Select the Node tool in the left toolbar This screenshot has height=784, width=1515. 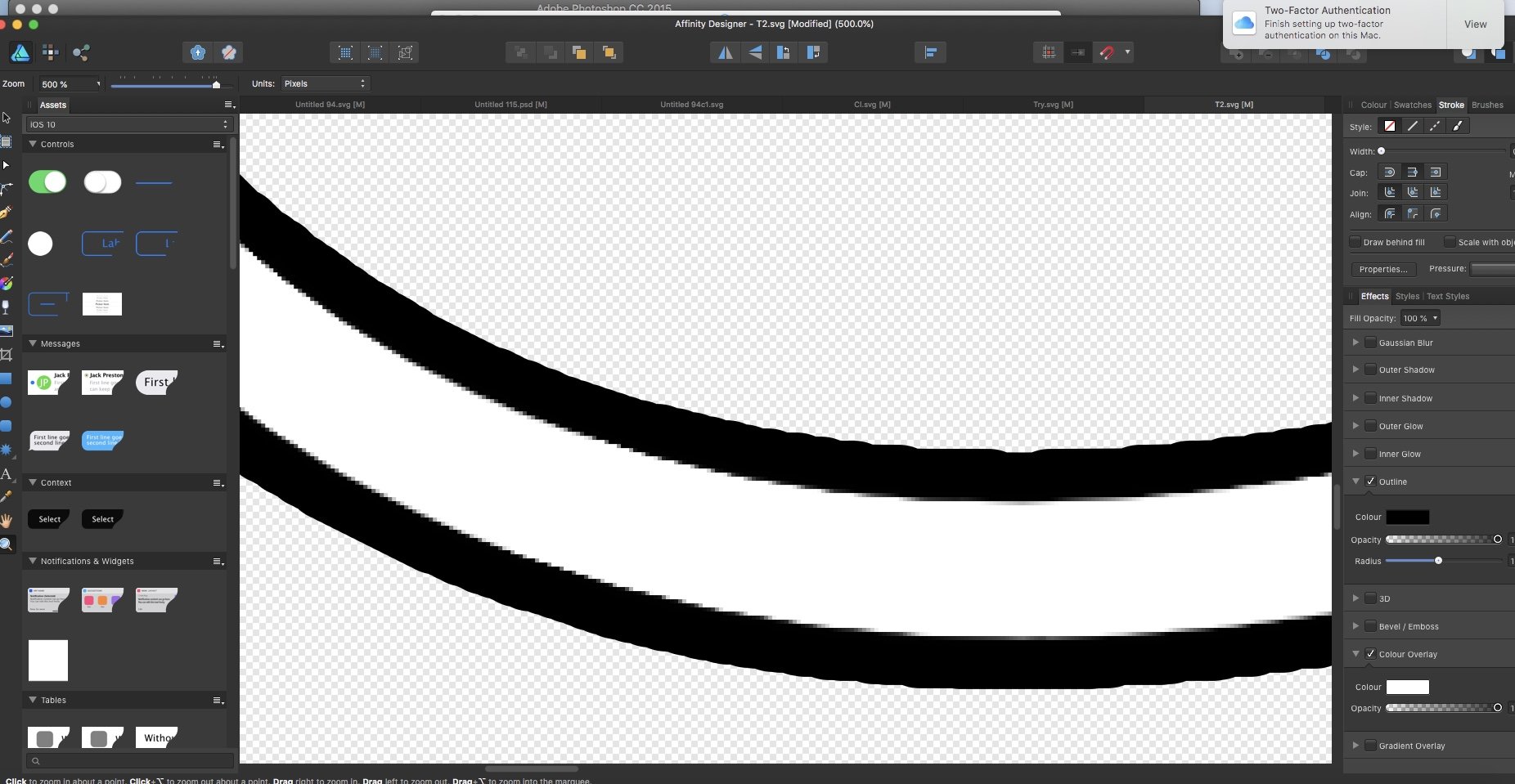click(7, 164)
